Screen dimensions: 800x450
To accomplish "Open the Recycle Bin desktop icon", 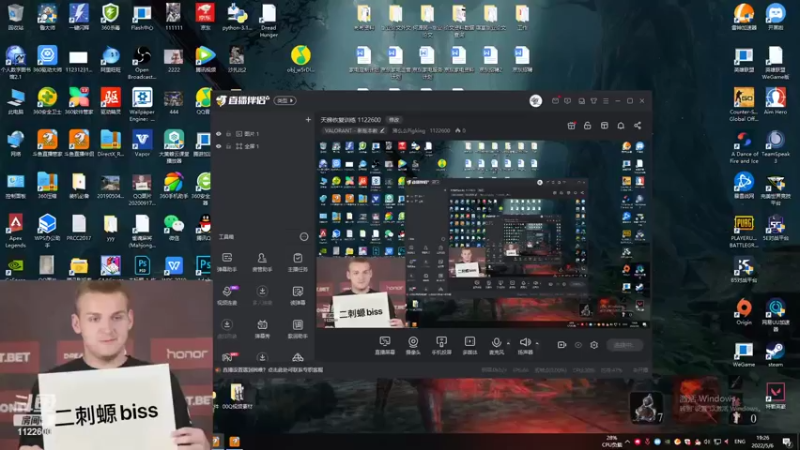I will (x=15, y=16).
